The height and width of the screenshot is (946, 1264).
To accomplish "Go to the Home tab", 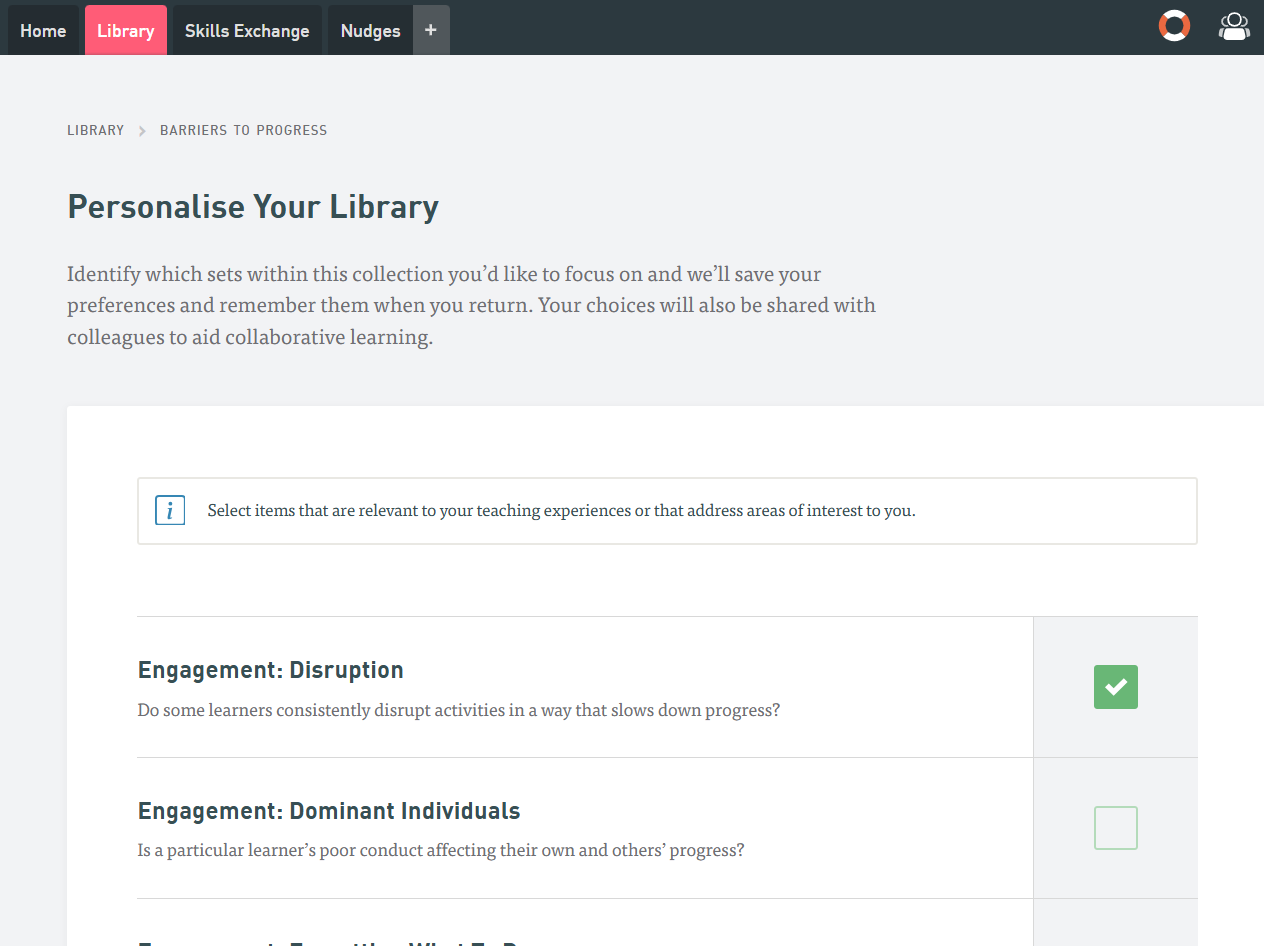I will click(x=43, y=31).
